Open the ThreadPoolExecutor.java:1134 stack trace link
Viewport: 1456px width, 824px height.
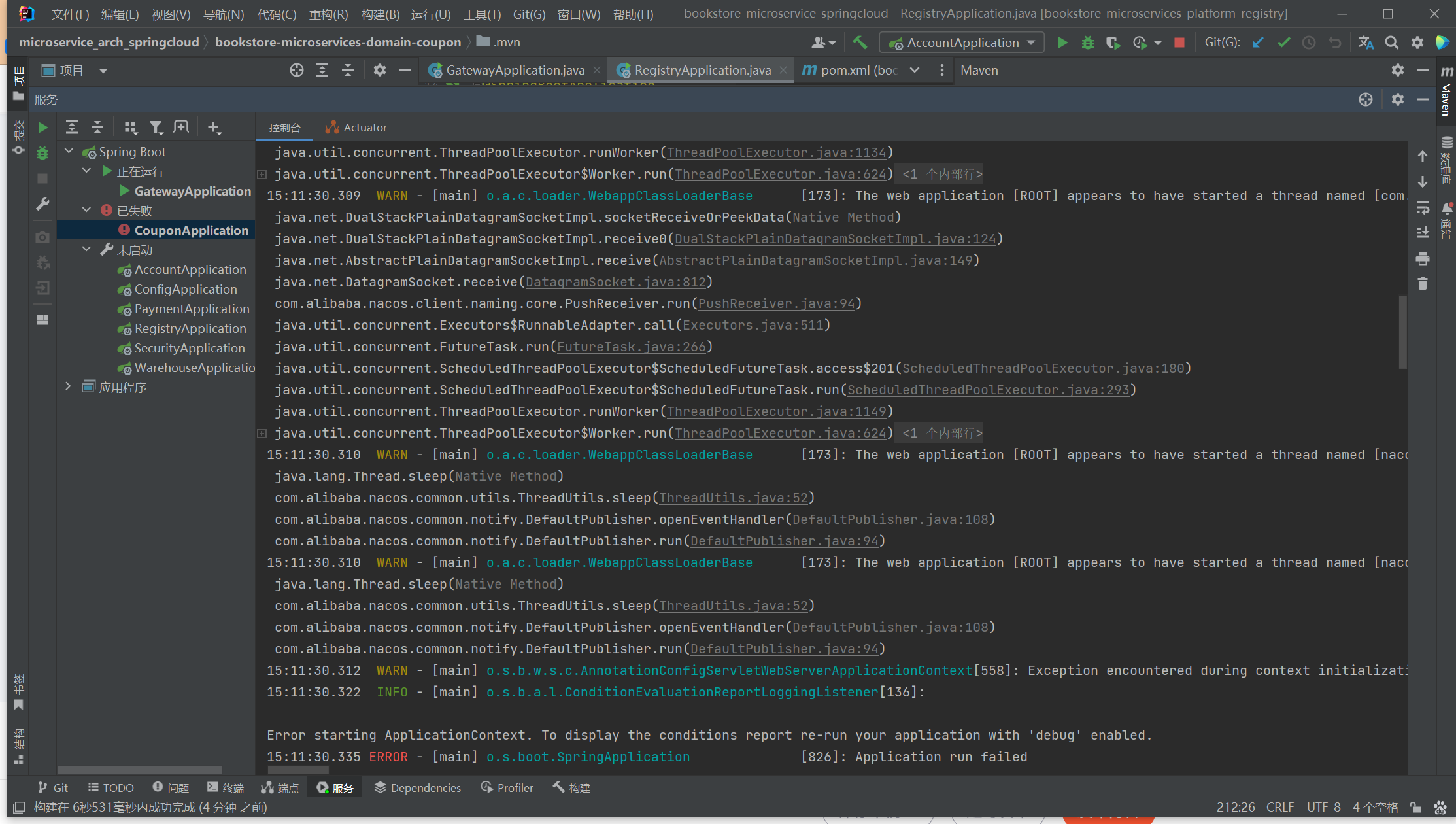click(776, 152)
